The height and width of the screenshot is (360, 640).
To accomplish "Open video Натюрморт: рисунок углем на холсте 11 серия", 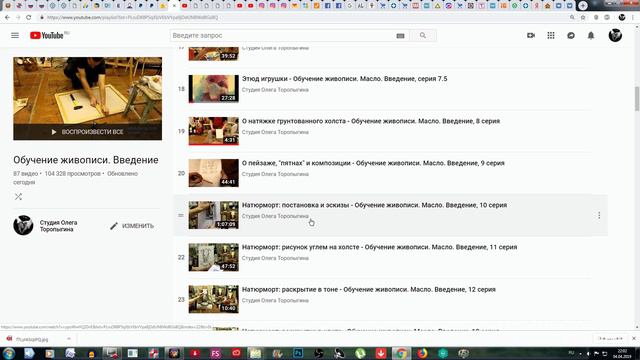I will [x=379, y=247].
